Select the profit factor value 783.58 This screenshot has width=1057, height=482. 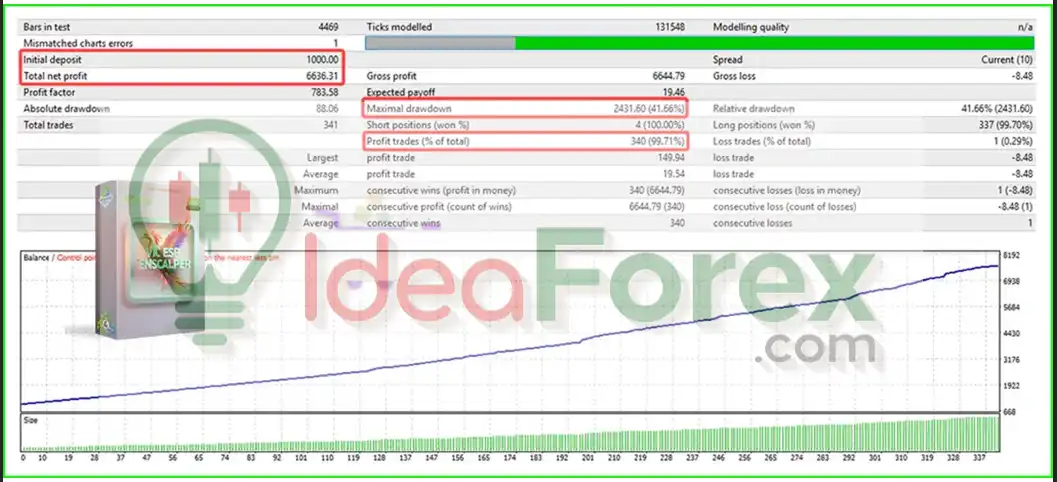(x=325, y=92)
